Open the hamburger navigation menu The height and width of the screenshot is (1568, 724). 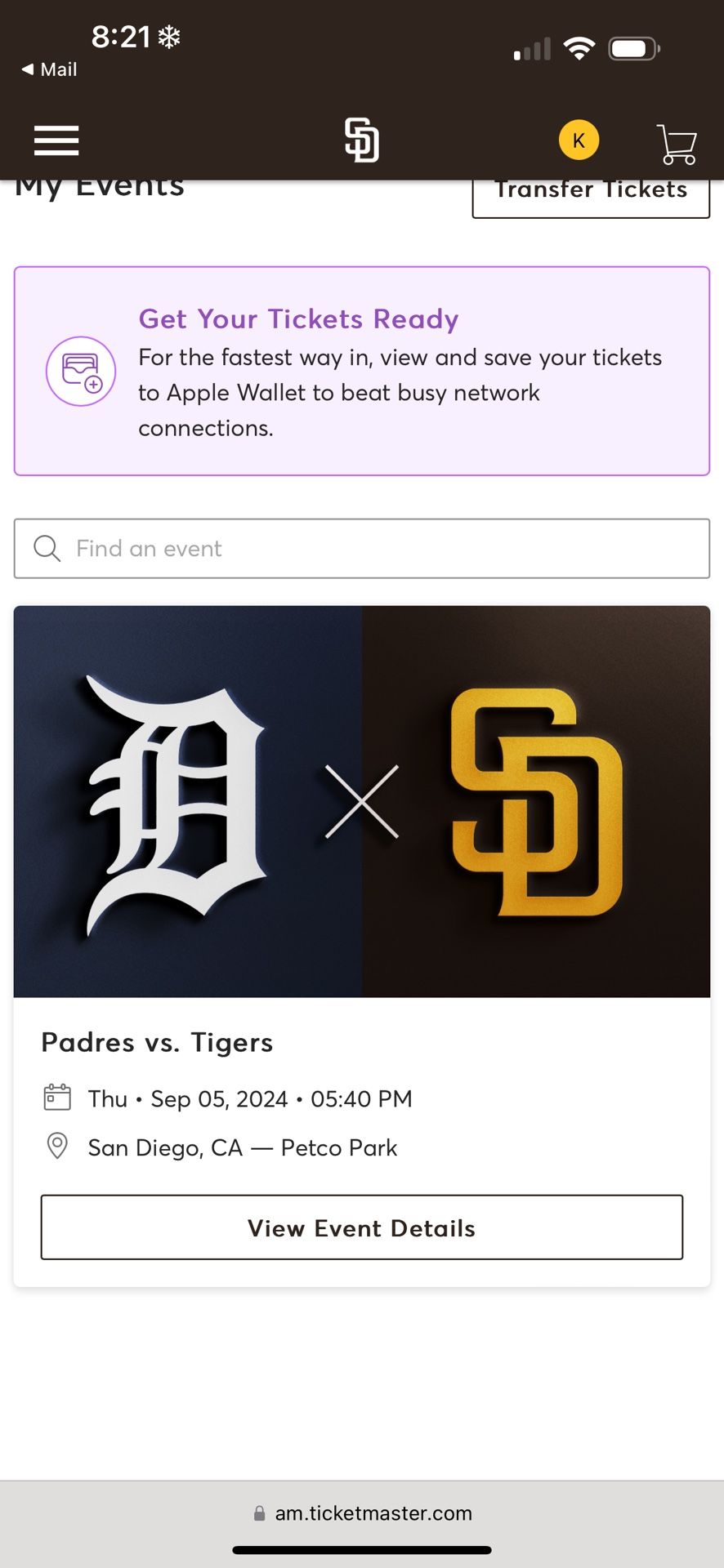pos(56,140)
